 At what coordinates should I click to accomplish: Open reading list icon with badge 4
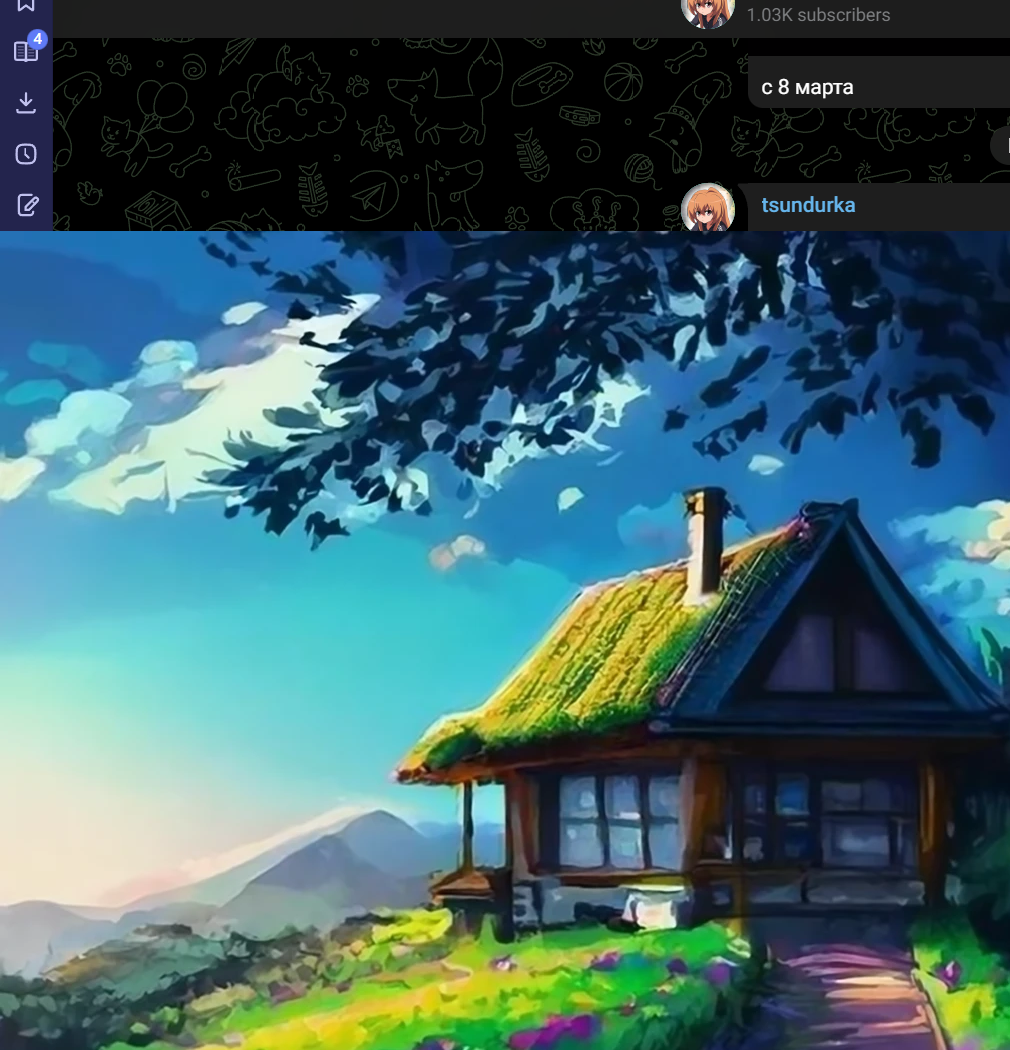[26, 51]
